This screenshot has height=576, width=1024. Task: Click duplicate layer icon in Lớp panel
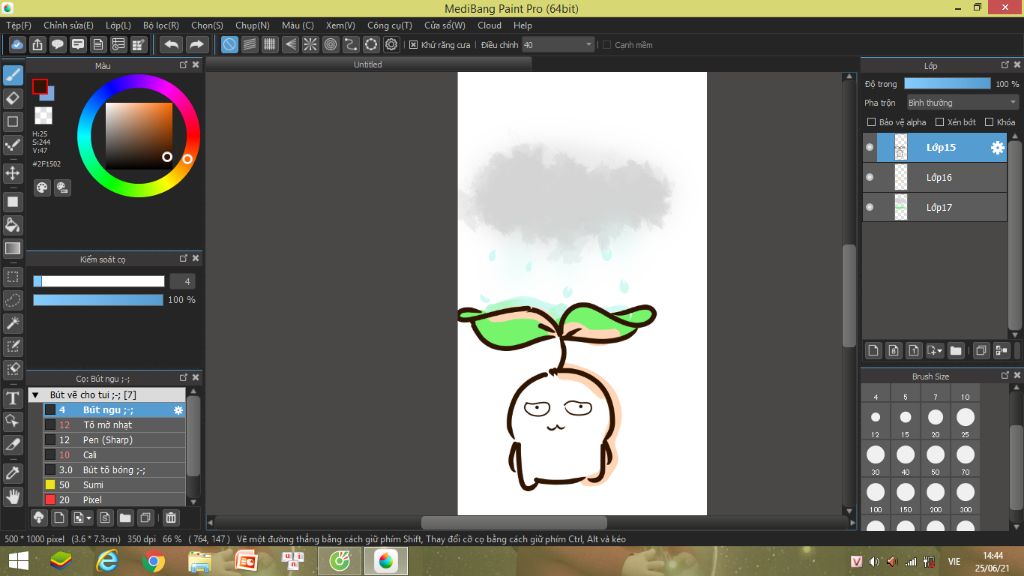pos(980,351)
